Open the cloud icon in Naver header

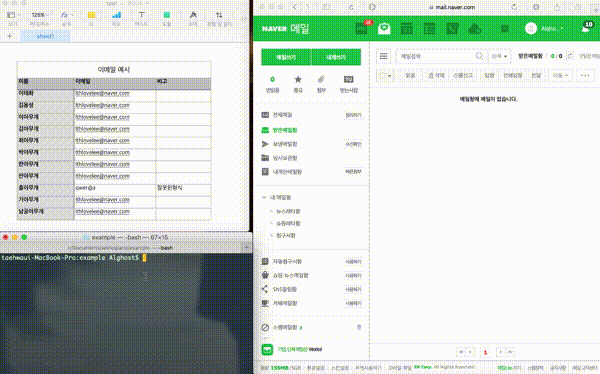coord(474,29)
